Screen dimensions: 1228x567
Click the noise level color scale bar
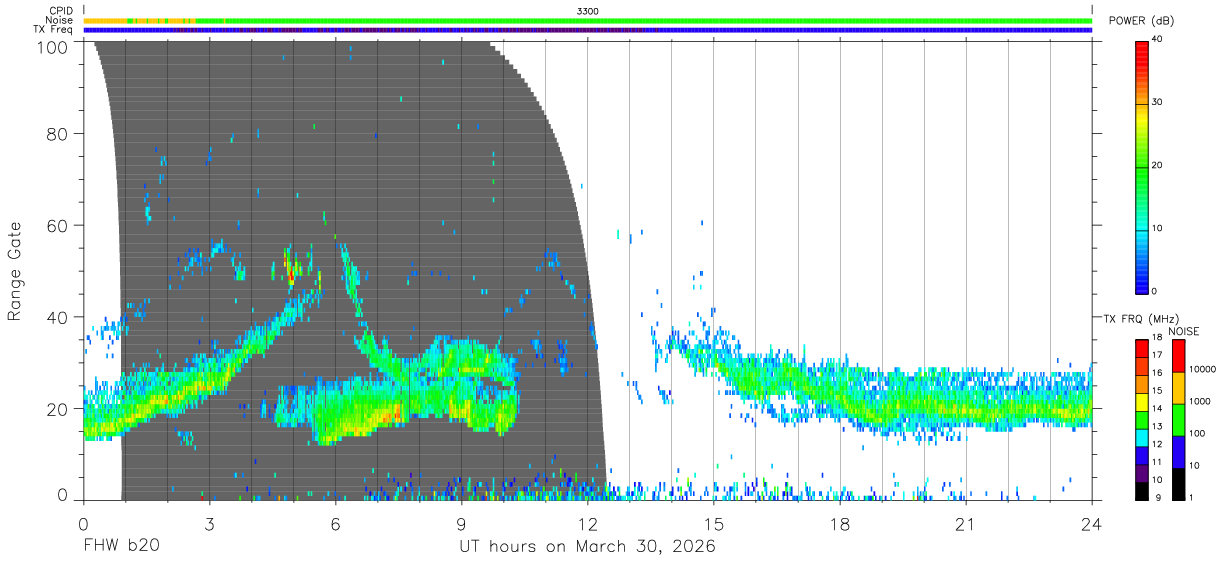(x=1178, y=419)
